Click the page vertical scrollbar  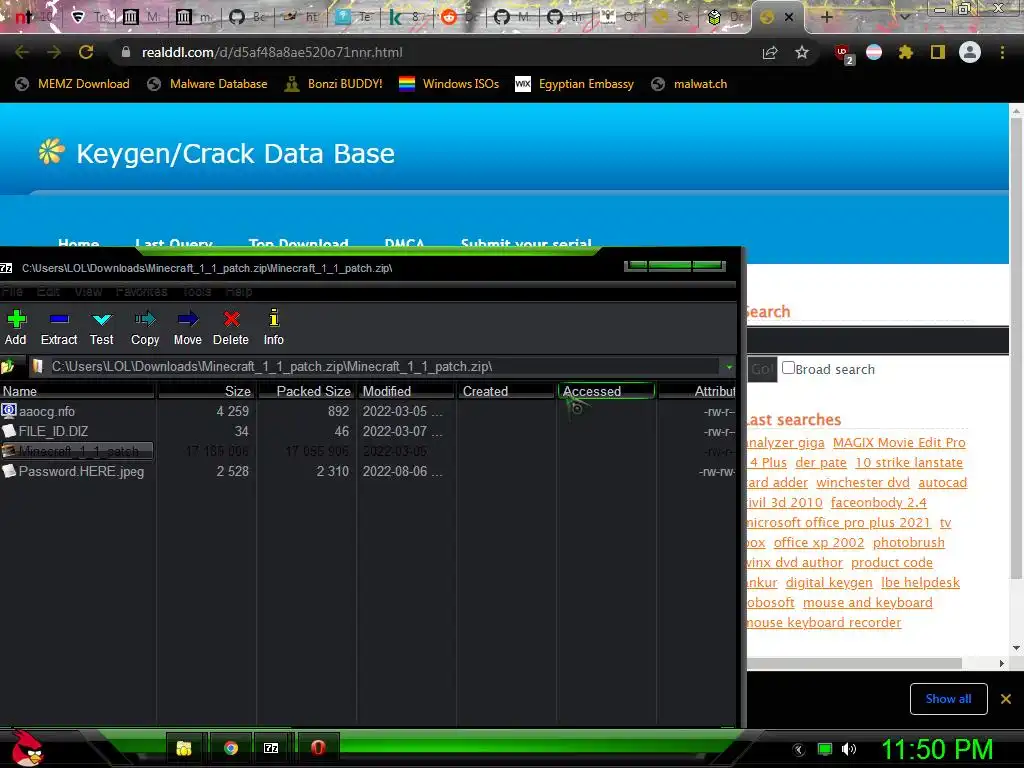pos(1016,346)
